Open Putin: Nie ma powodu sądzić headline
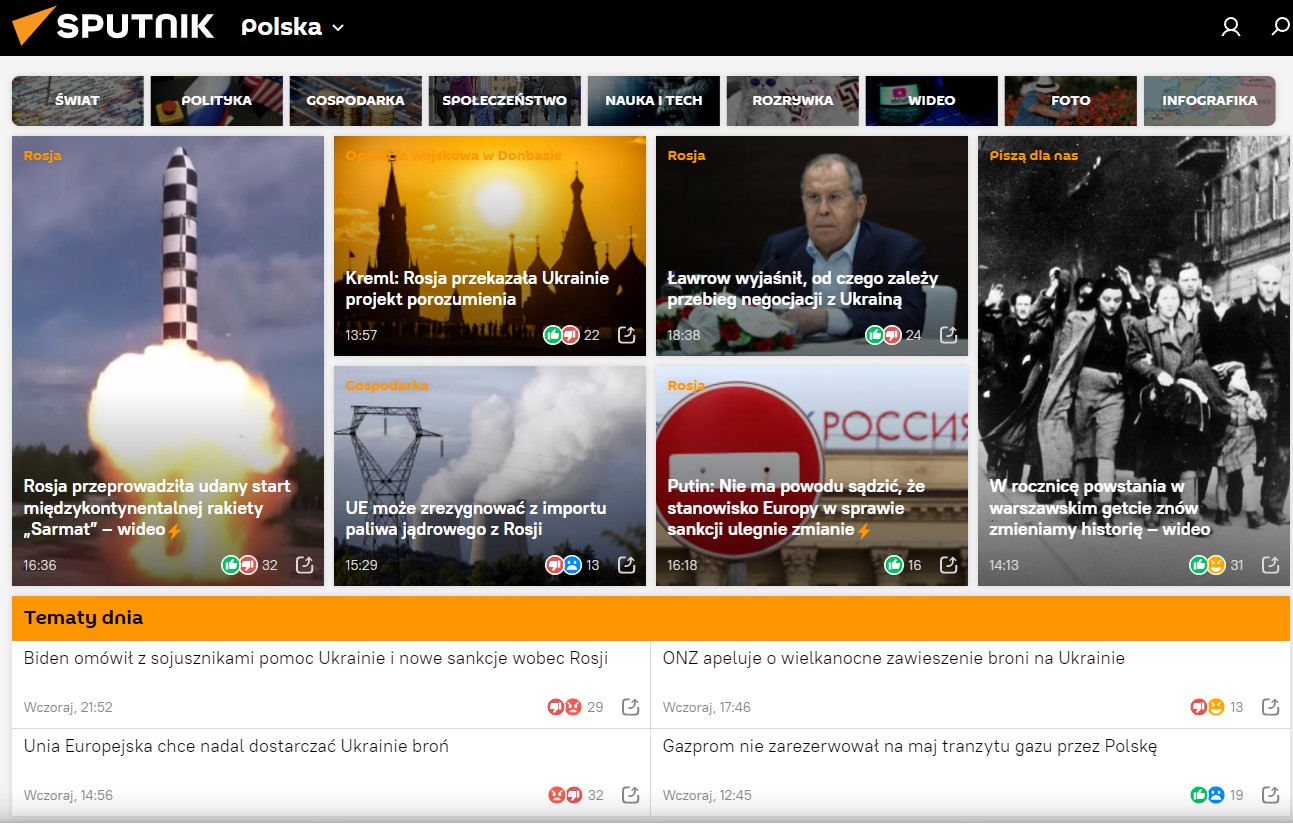 [x=796, y=508]
